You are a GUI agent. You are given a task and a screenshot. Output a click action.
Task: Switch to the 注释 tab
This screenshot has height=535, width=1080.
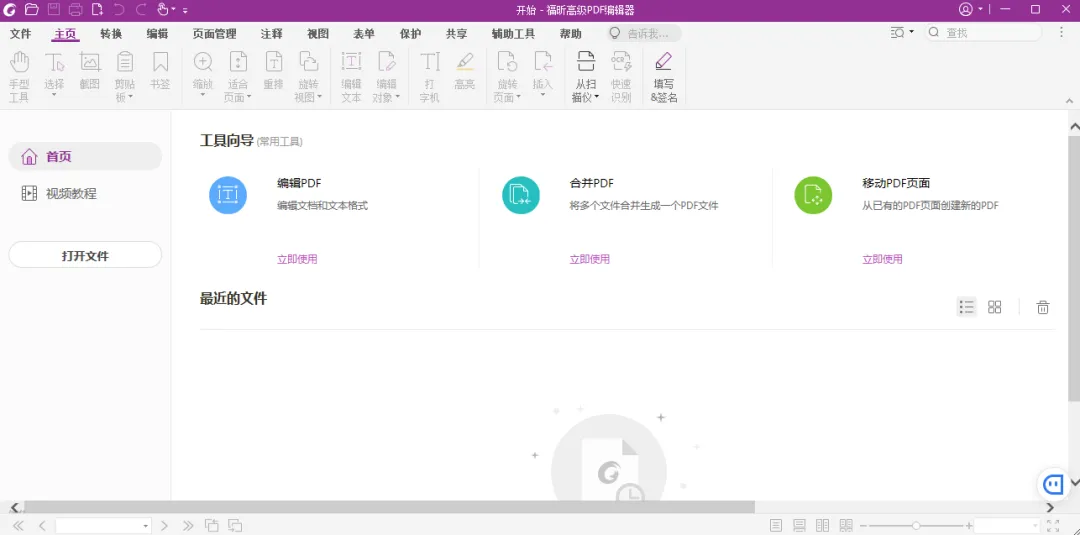coord(271,34)
